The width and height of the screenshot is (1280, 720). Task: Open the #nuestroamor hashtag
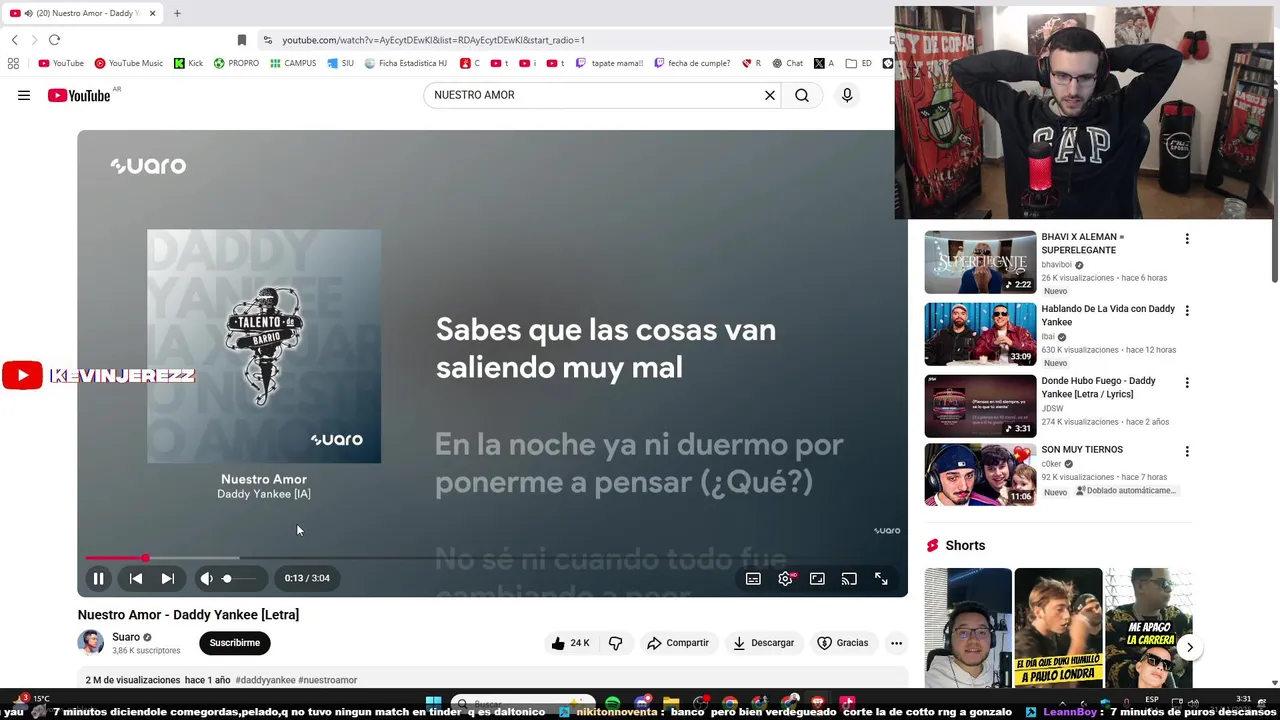click(x=328, y=680)
